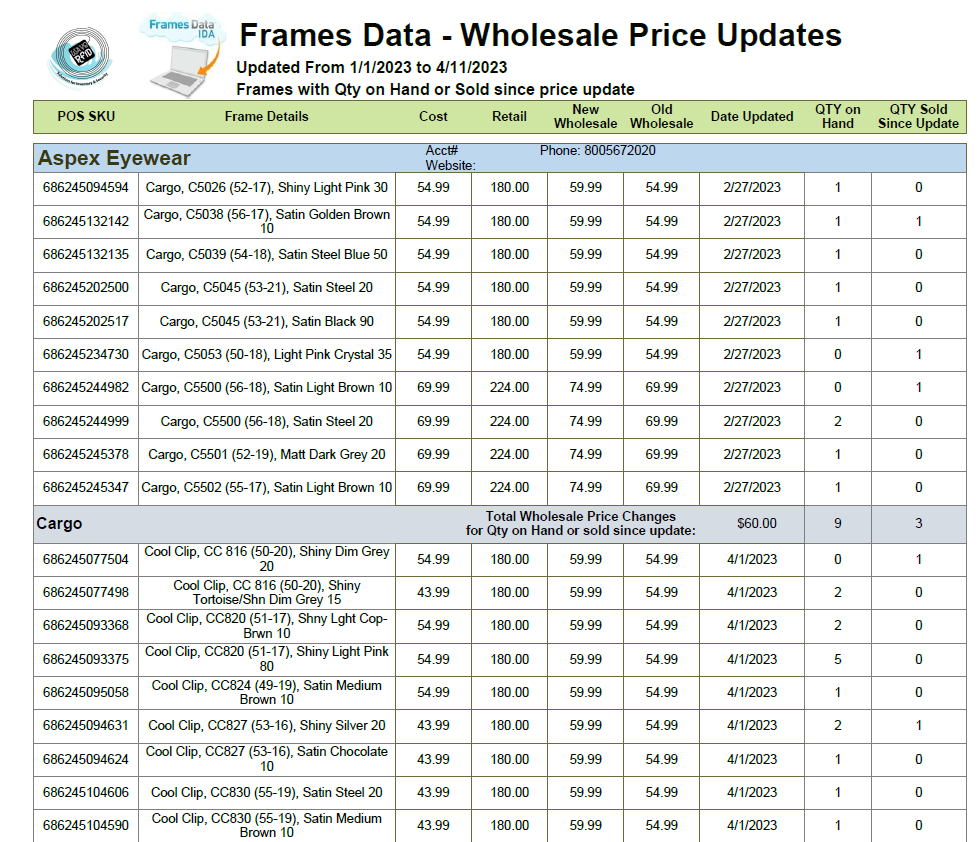Click SKU 686245094594 in first row
Viewport: 978px width, 842px height.
pyautogui.click(x=86, y=188)
